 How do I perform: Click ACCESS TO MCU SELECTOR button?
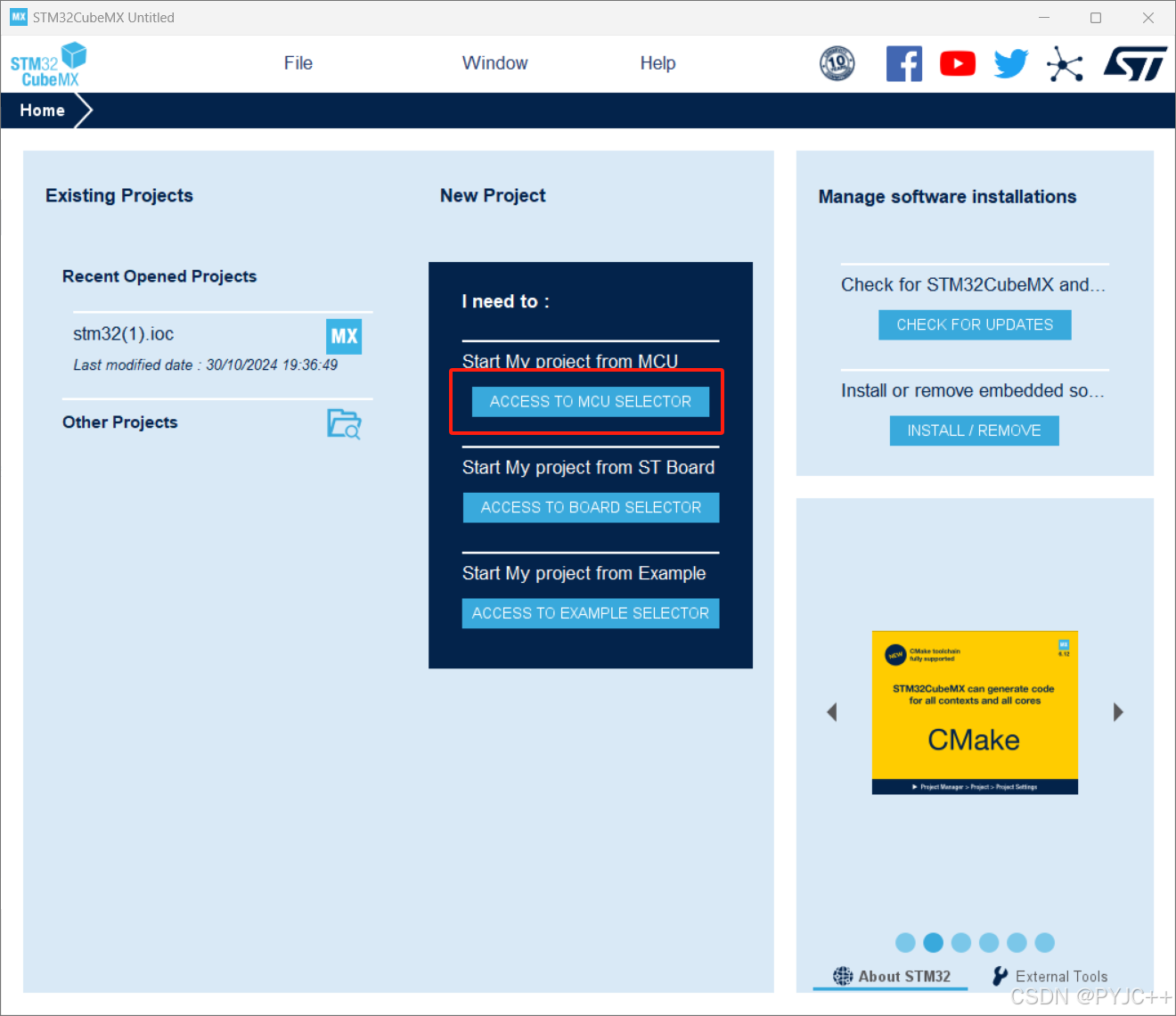click(591, 402)
